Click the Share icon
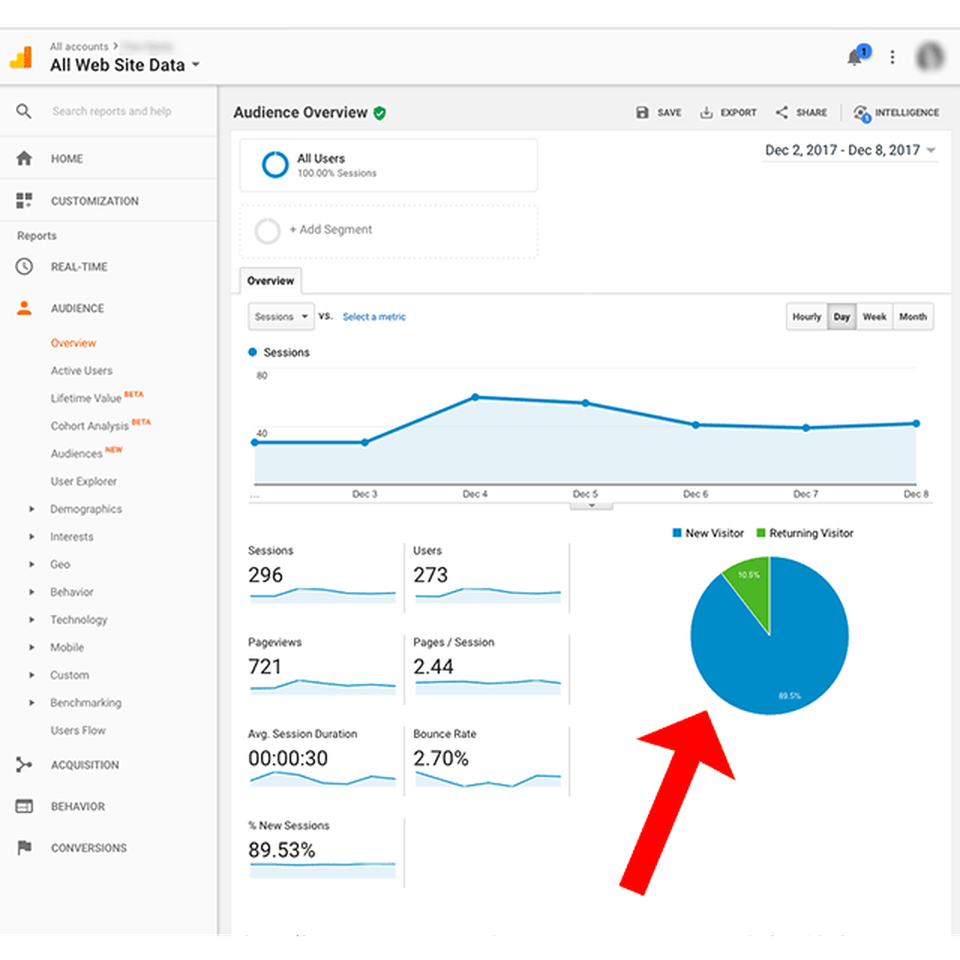This screenshot has width=960, height=960. pyautogui.click(x=781, y=112)
